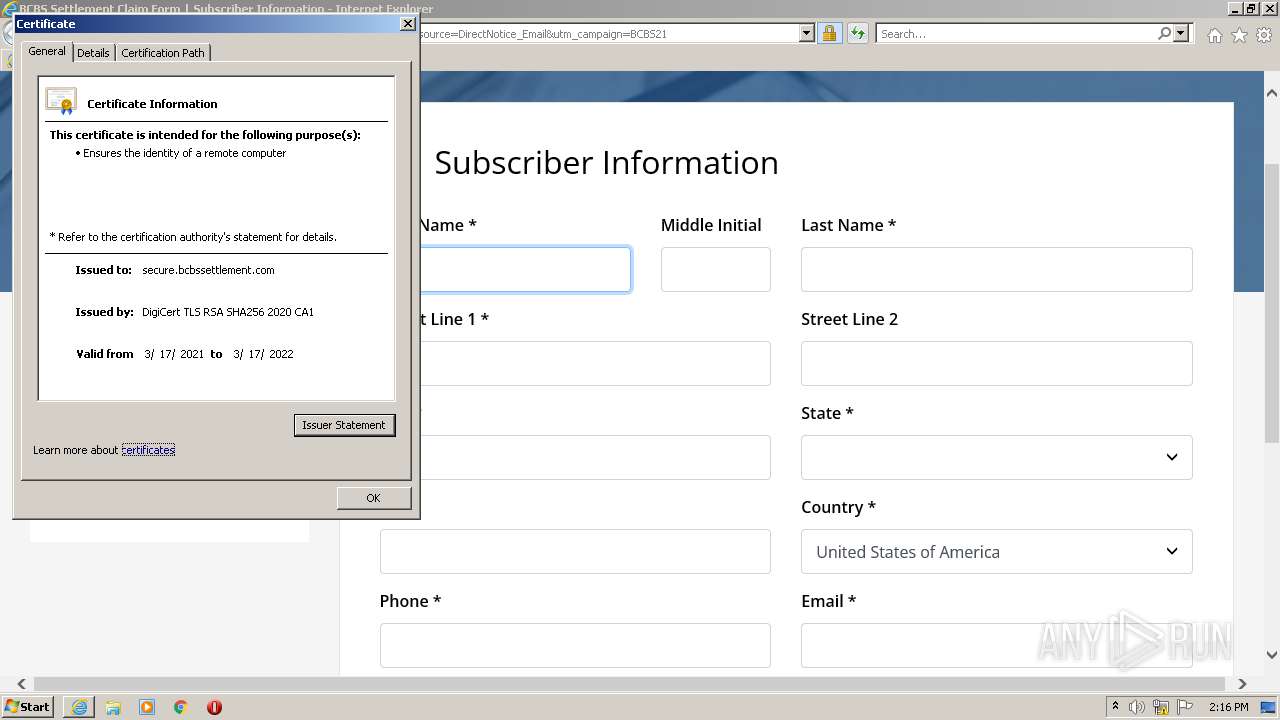Click the Phone input field
Screen dimensions: 1280x720
575,645
